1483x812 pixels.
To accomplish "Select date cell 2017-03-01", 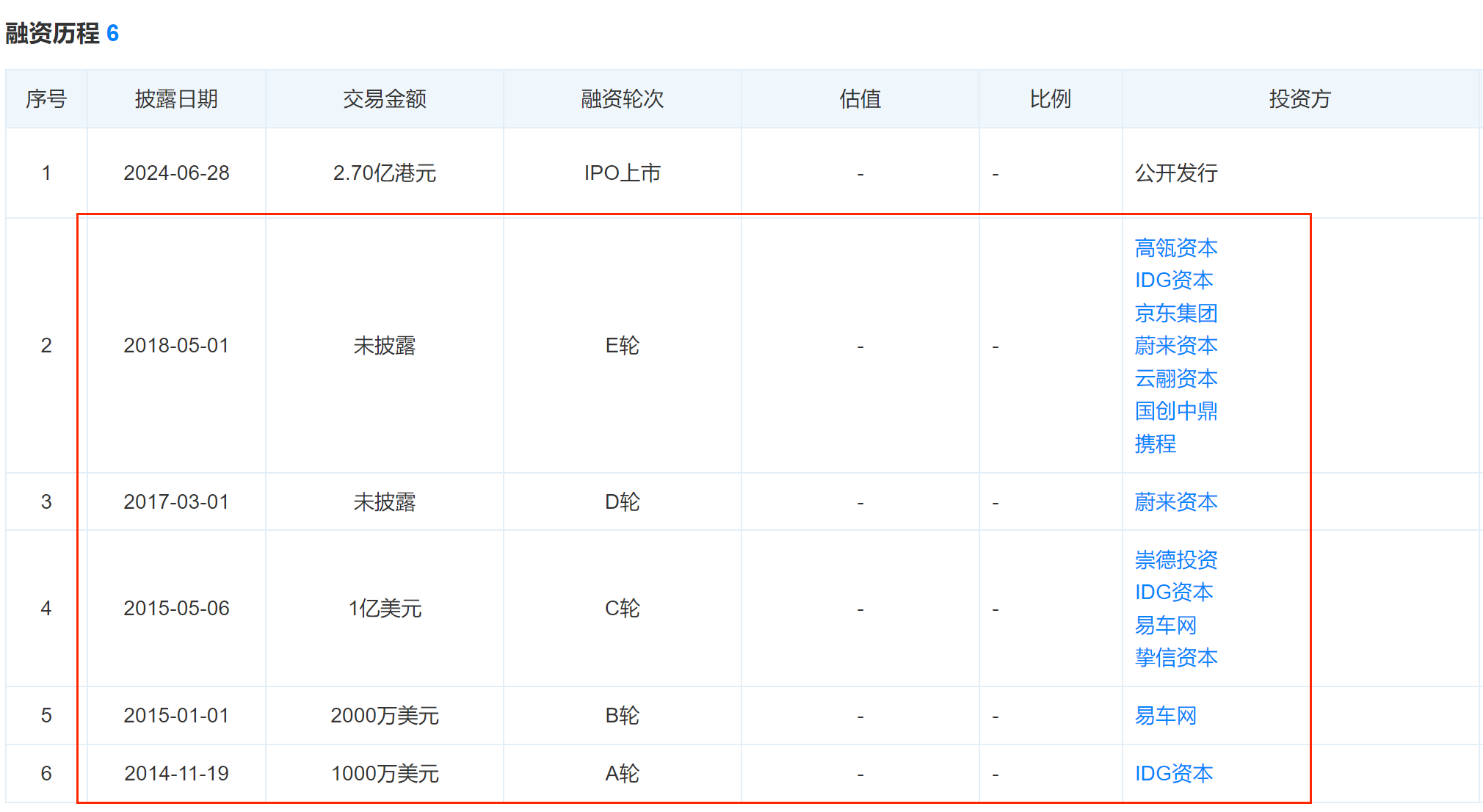I will [x=176, y=502].
